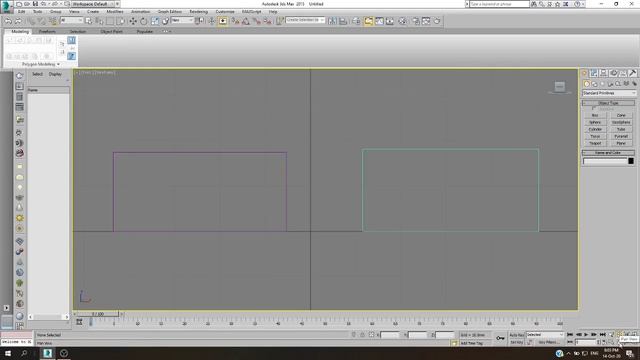Viewport: 640px width, 360px height.
Task: Switch to the Freeform ribbon tab
Action: [x=47, y=31]
